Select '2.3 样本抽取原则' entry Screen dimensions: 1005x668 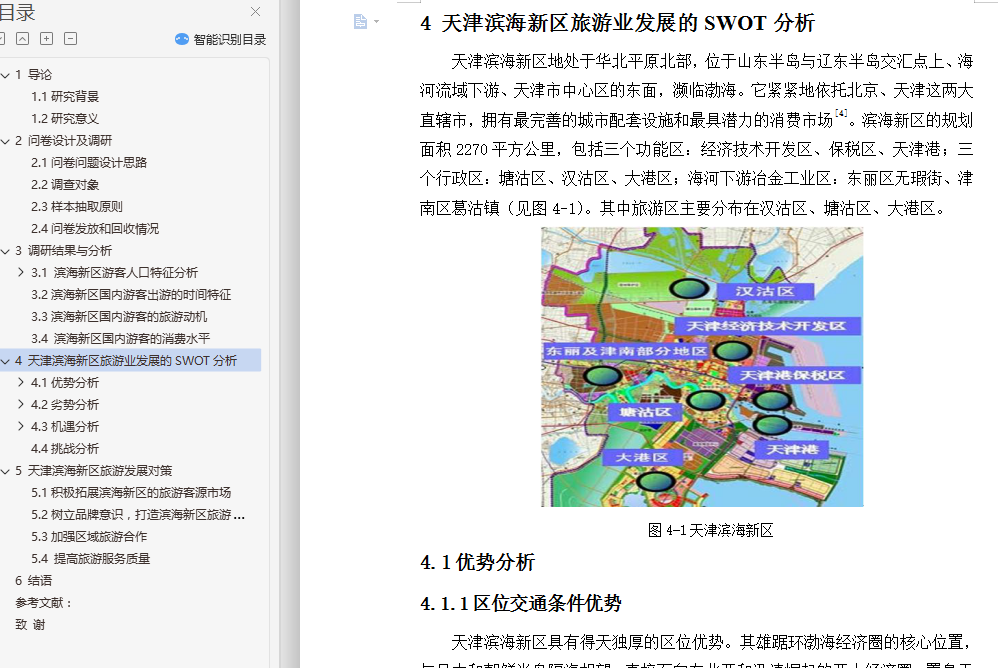tap(77, 206)
